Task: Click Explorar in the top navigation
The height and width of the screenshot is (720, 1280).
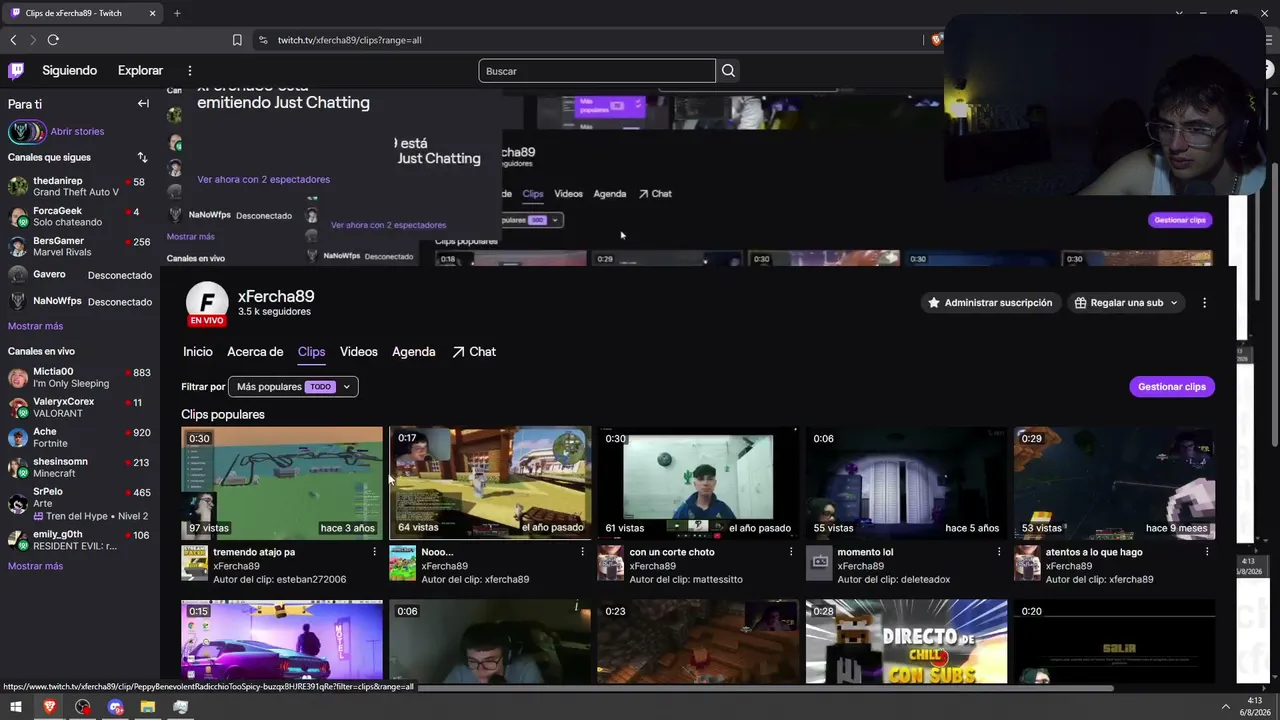Action: [x=140, y=71]
